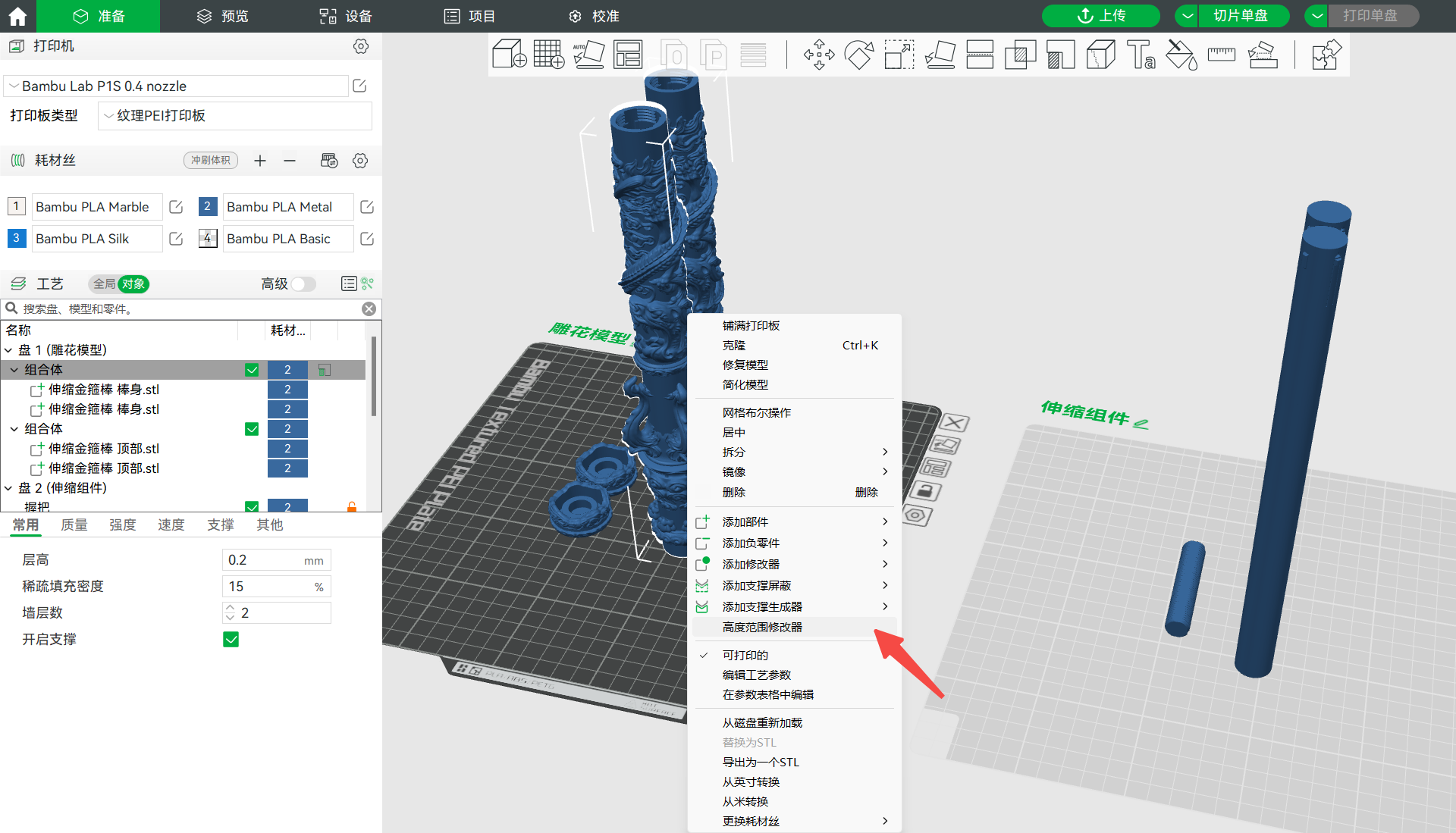Select the Seam painting tool
Image resolution: width=1456 pixels, height=833 pixels.
pos(1100,55)
